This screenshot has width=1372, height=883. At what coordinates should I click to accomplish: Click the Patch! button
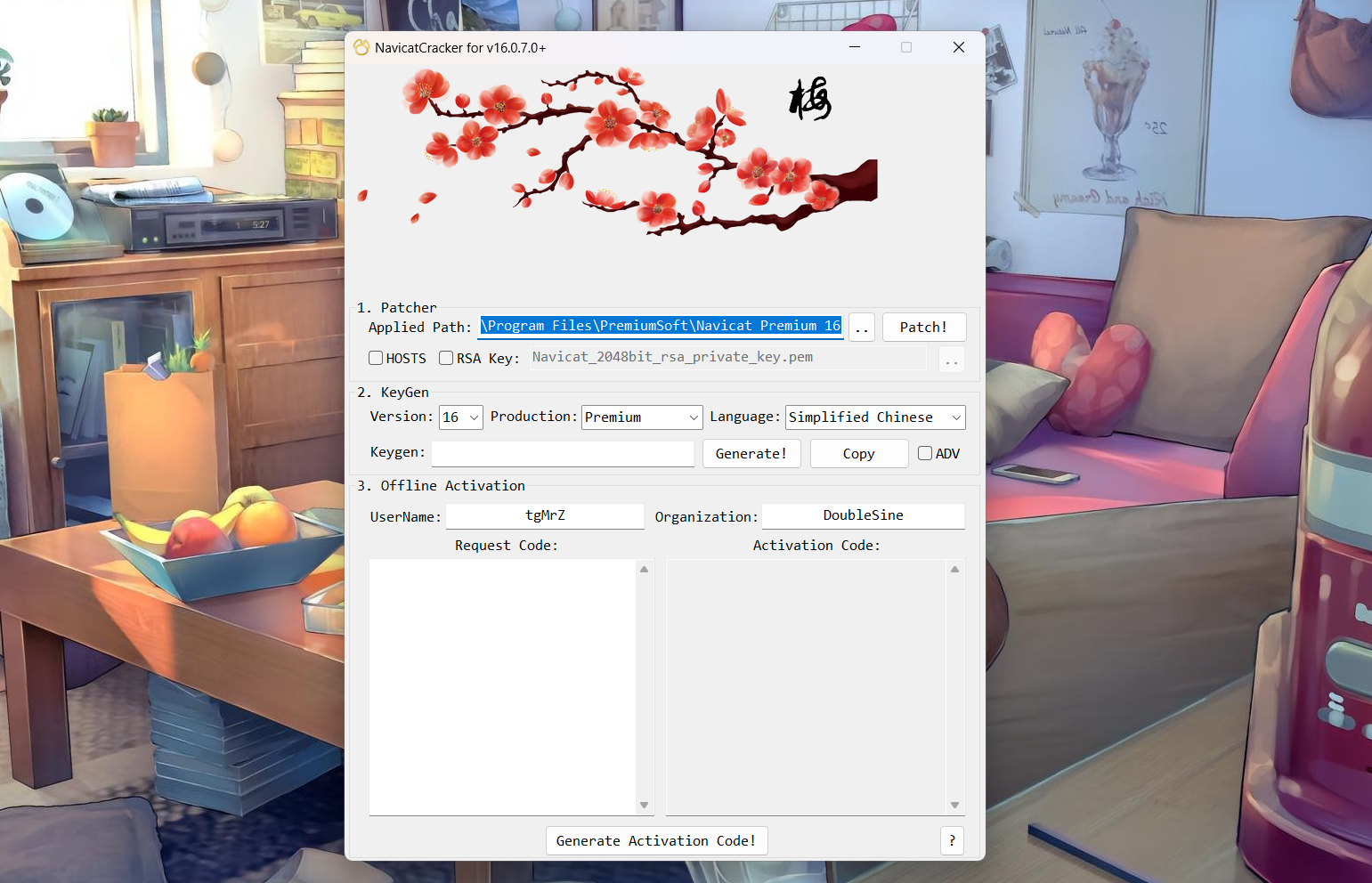click(x=924, y=328)
